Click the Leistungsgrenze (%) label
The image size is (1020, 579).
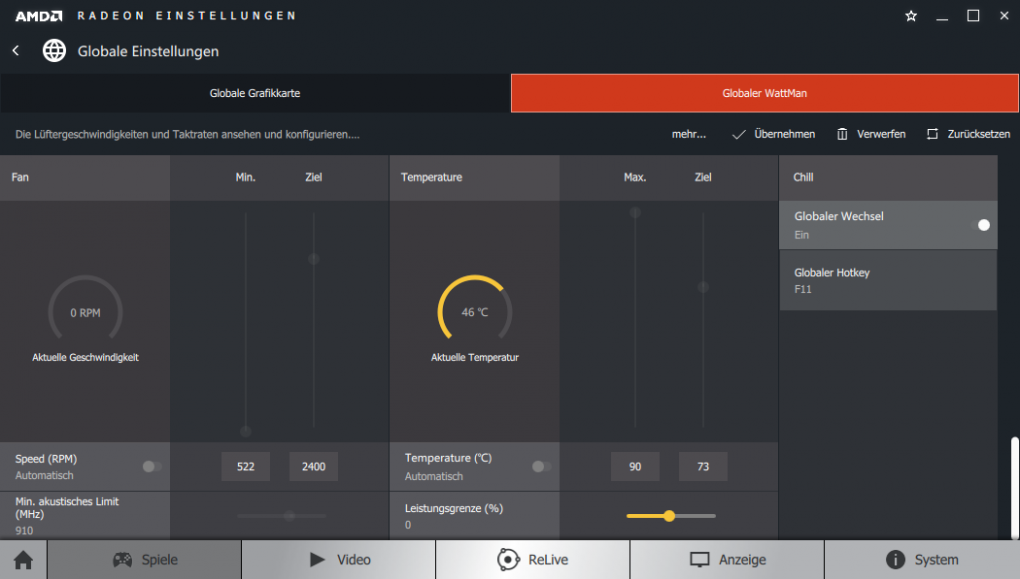coord(453,508)
